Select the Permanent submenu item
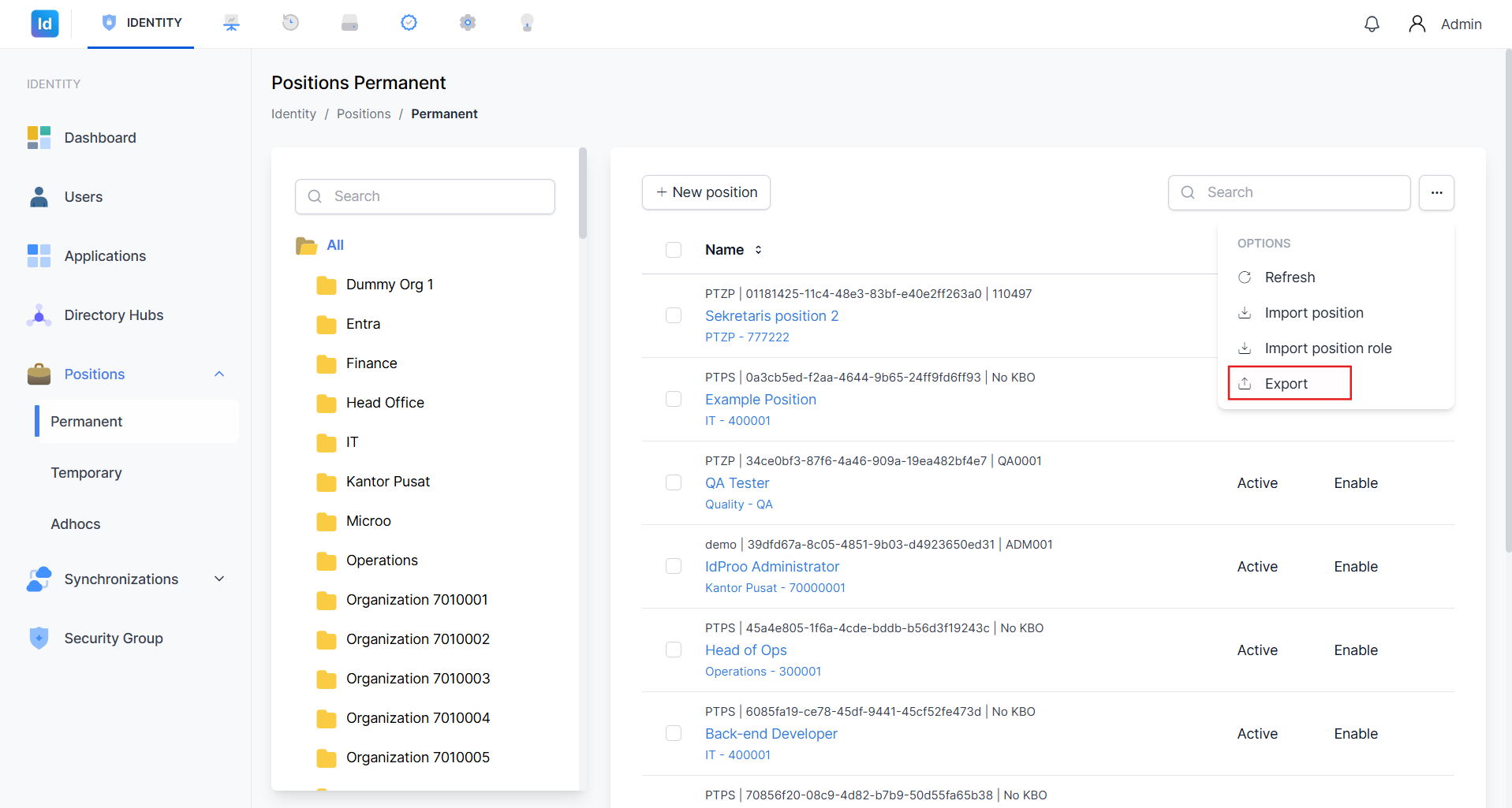 tap(136, 422)
